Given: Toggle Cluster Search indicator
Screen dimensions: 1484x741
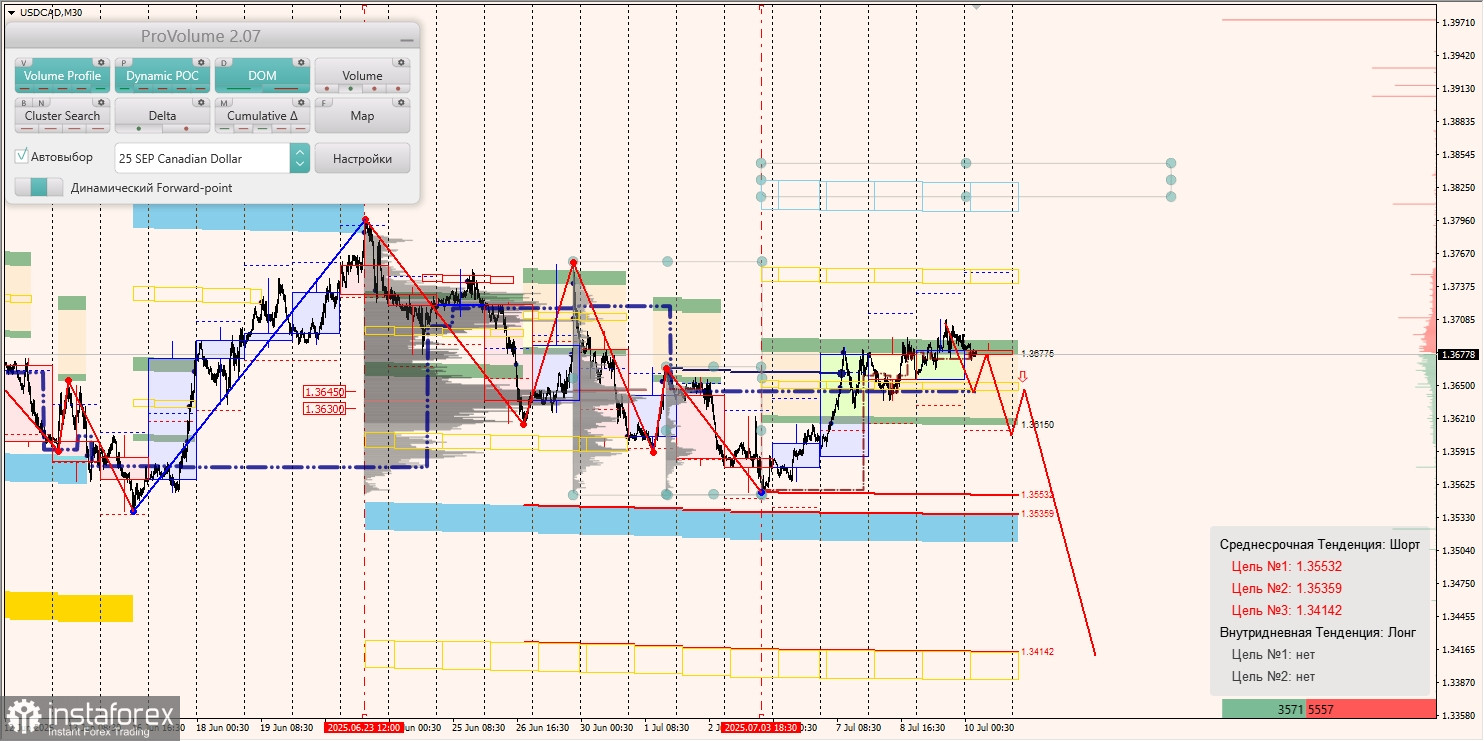Looking at the screenshot, I should 62,116.
